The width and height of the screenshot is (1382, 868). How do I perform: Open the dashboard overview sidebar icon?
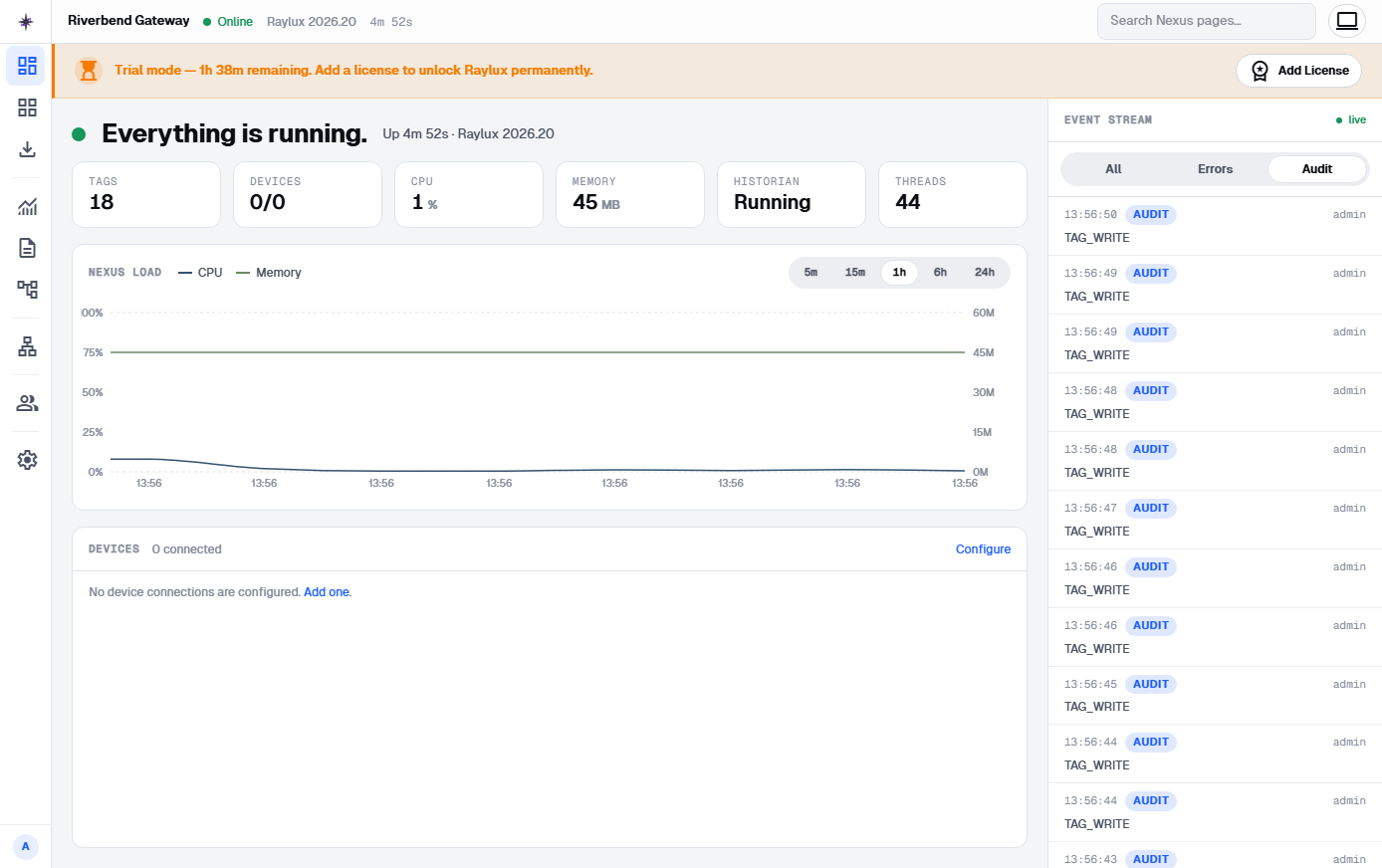pos(27,66)
